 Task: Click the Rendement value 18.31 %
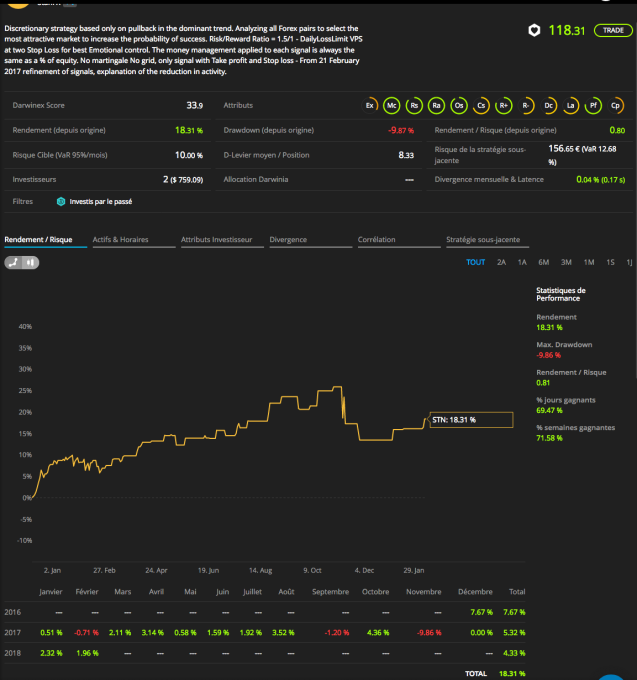pyautogui.click(x=189, y=130)
